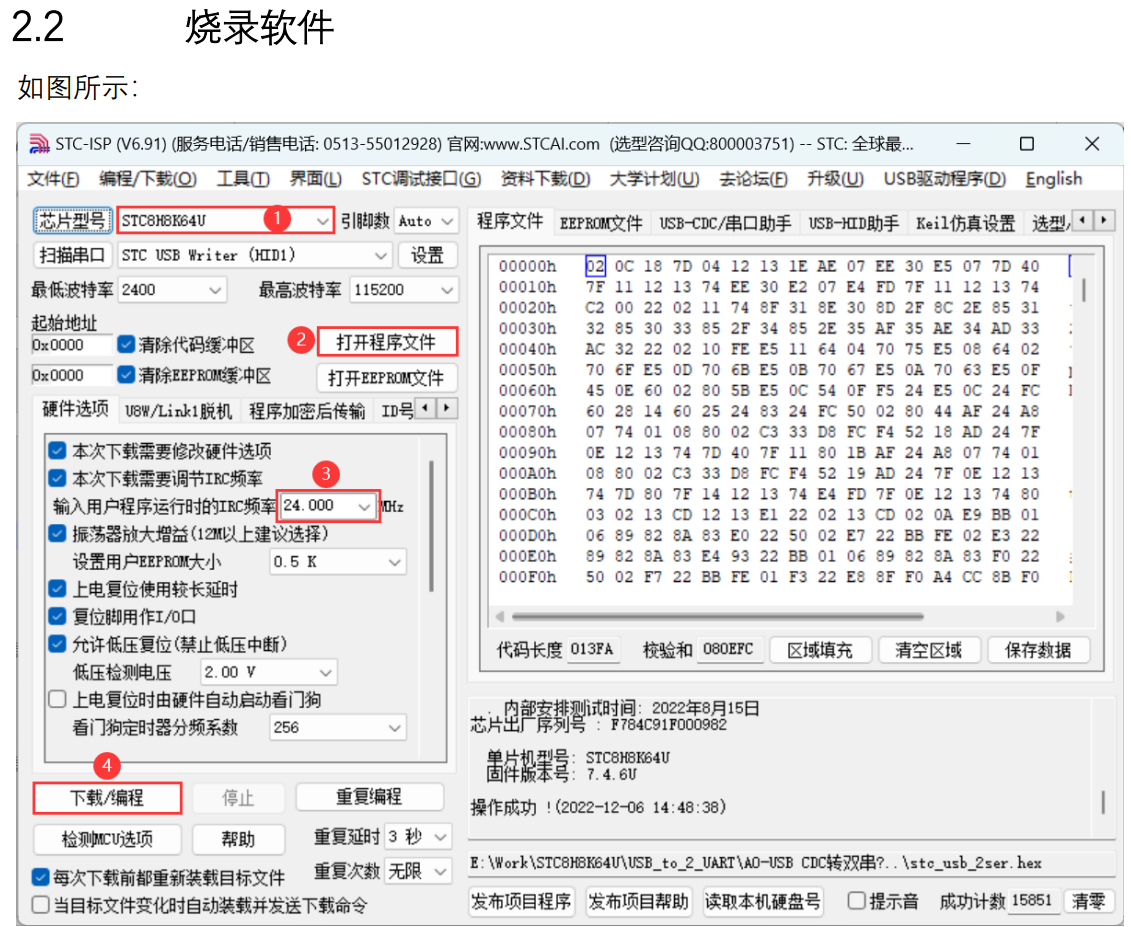
Task: Click hardware options vertical scrollbar
Action: pos(431,526)
